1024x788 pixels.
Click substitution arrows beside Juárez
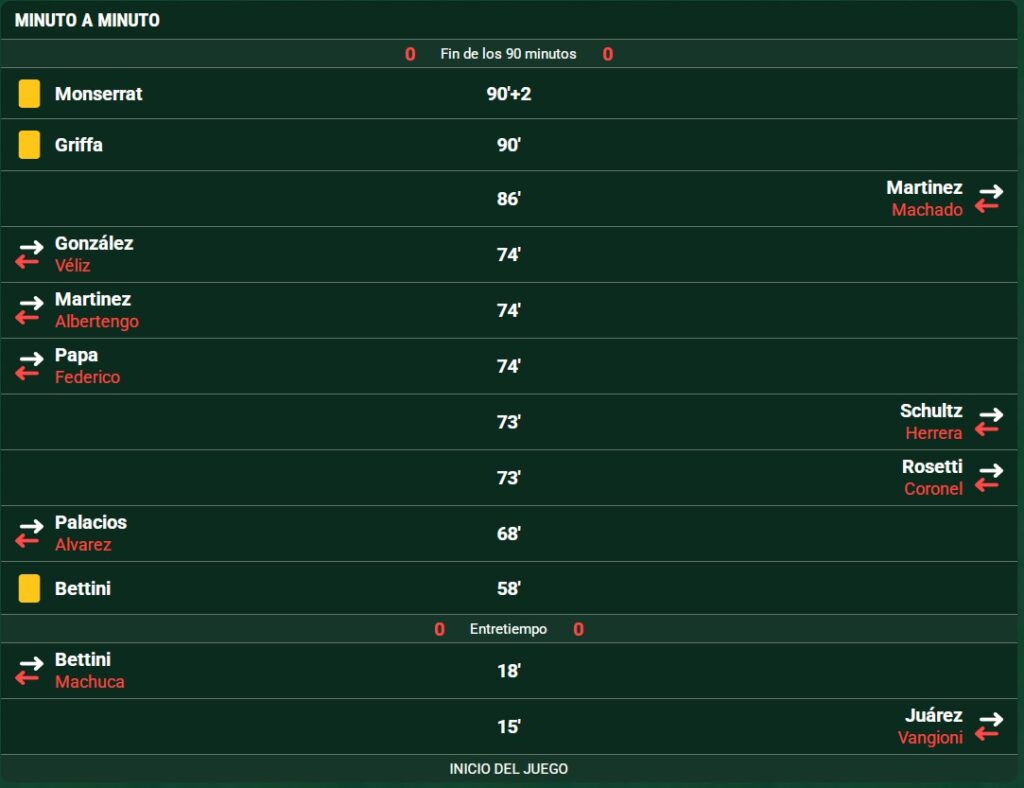click(x=989, y=726)
